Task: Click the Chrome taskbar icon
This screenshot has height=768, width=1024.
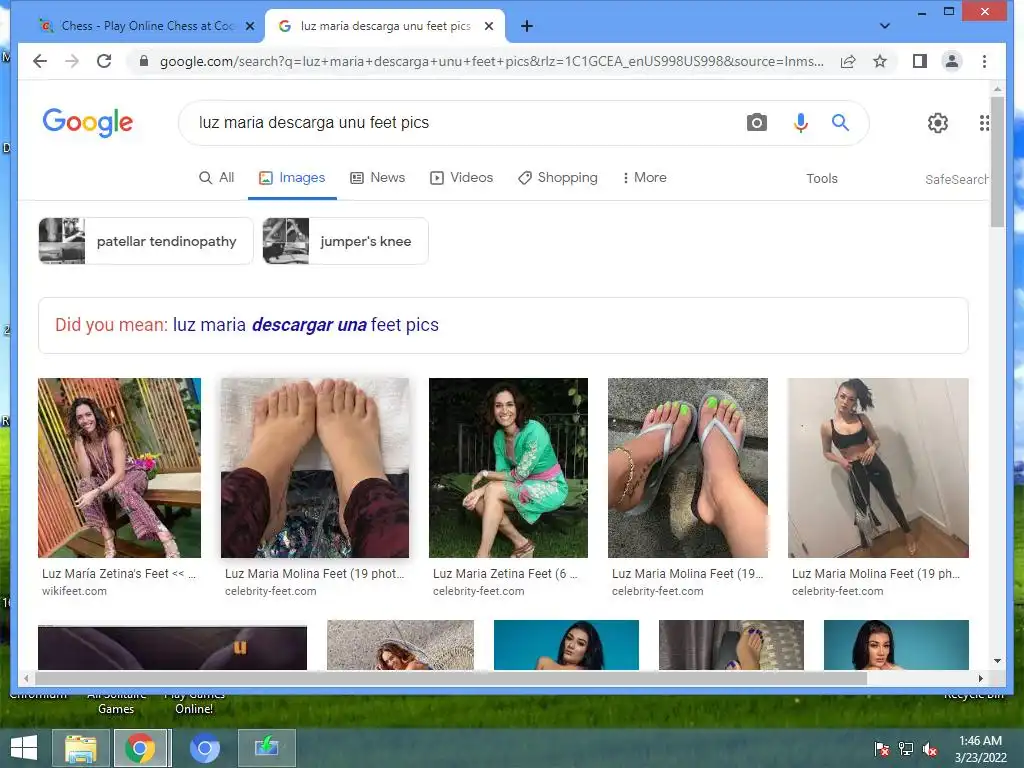Action: pyautogui.click(x=140, y=748)
